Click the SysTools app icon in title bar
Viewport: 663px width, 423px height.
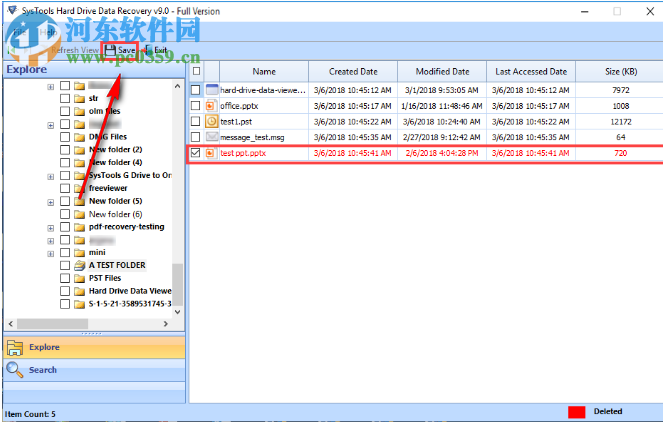pyautogui.click(x=12, y=11)
